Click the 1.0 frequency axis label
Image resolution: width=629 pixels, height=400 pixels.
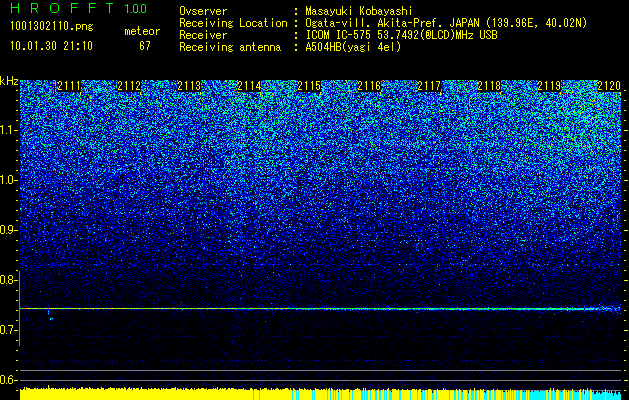tap(9, 180)
